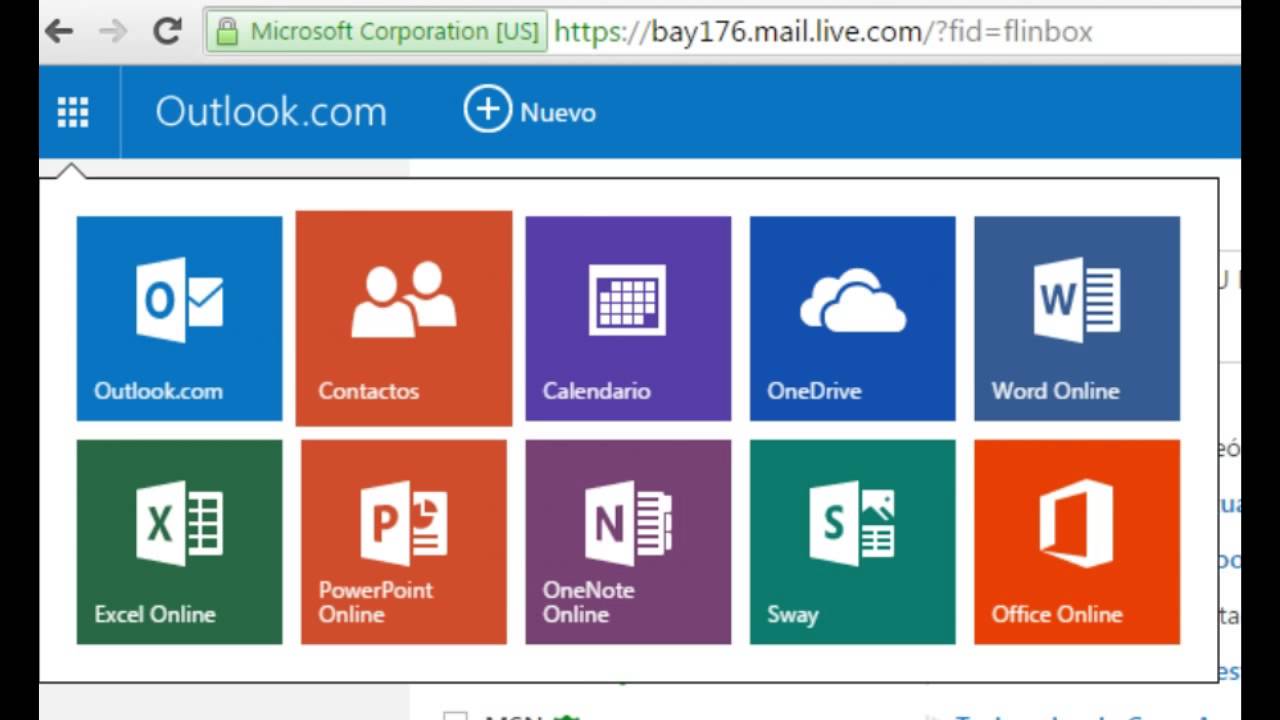Screen dimensions: 1280x720
Task: Open the Calendario tile
Action: [628, 319]
